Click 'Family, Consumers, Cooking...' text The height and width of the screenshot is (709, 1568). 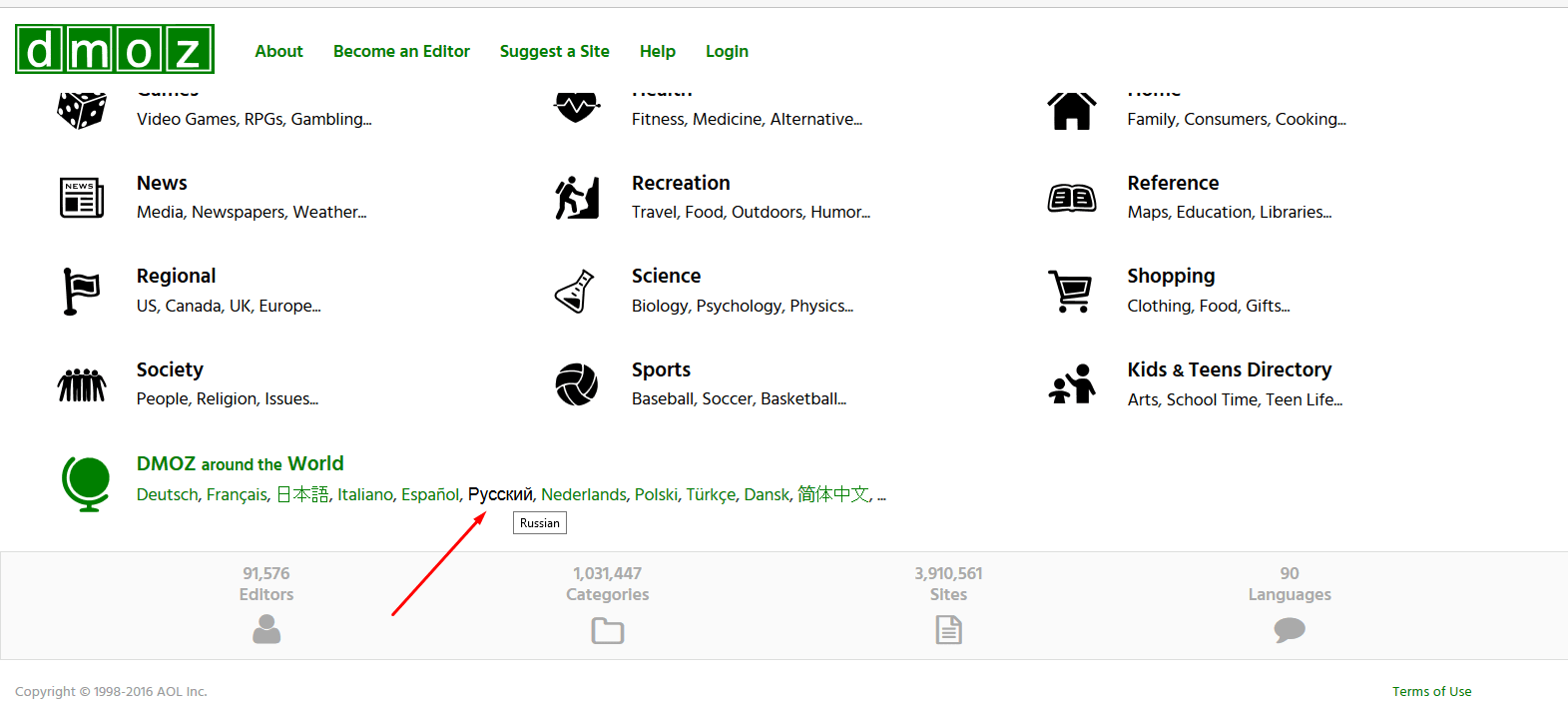coord(1237,119)
